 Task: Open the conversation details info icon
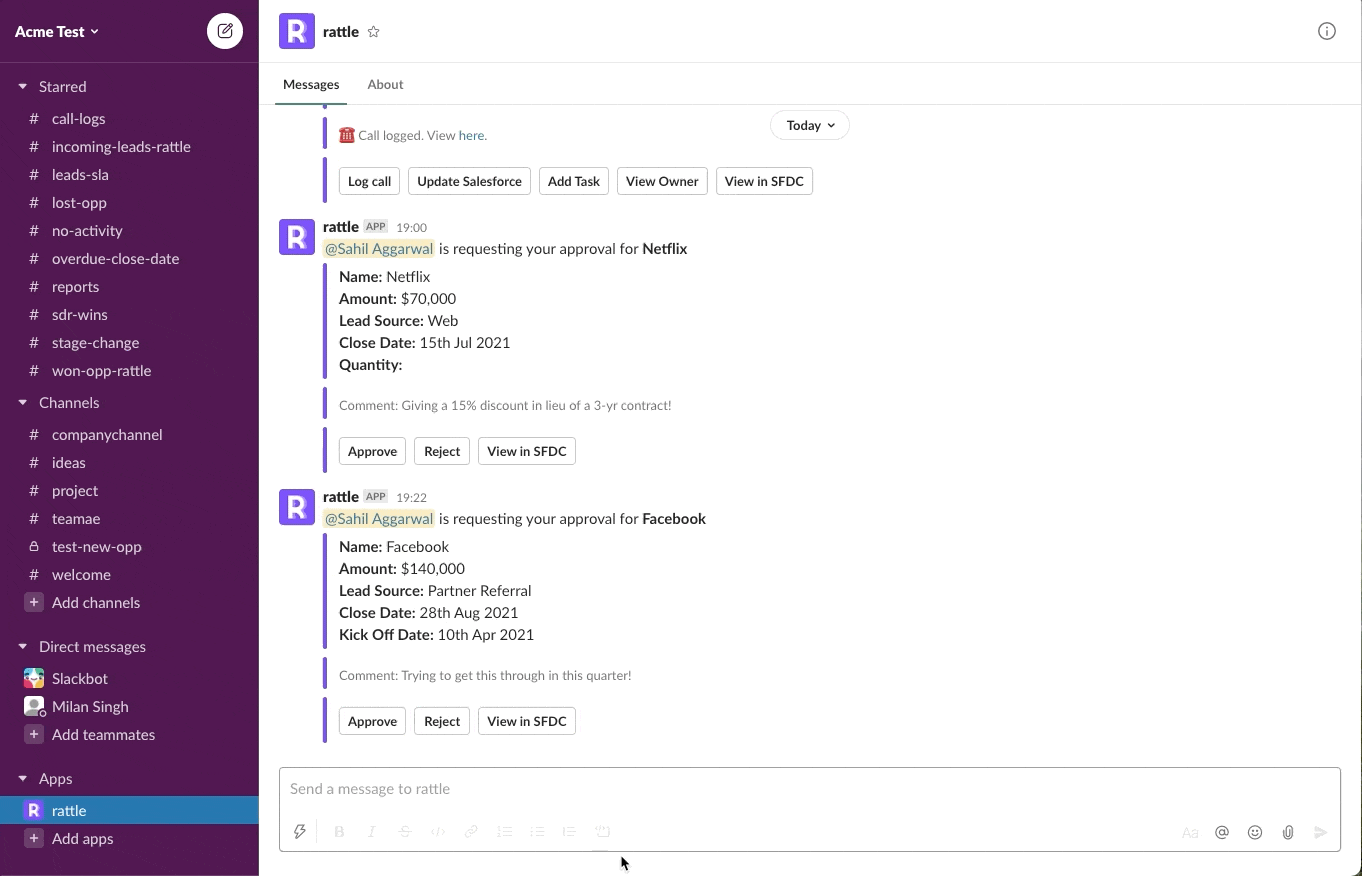[x=1327, y=31]
